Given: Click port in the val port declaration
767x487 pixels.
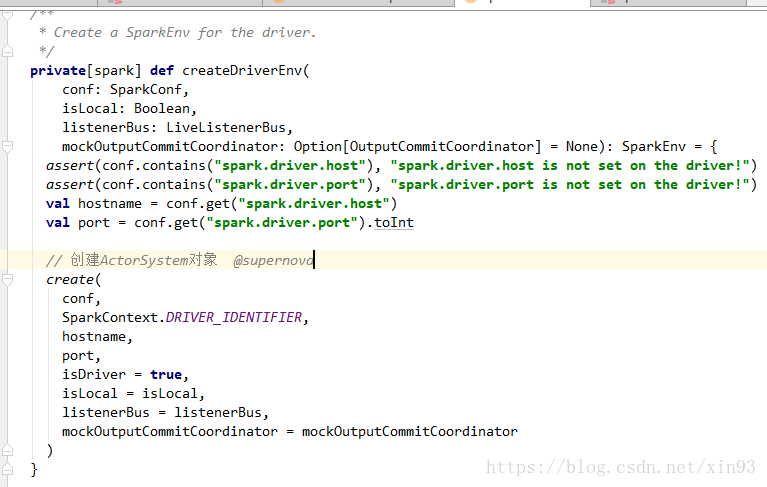Looking at the screenshot, I should tap(94, 223).
